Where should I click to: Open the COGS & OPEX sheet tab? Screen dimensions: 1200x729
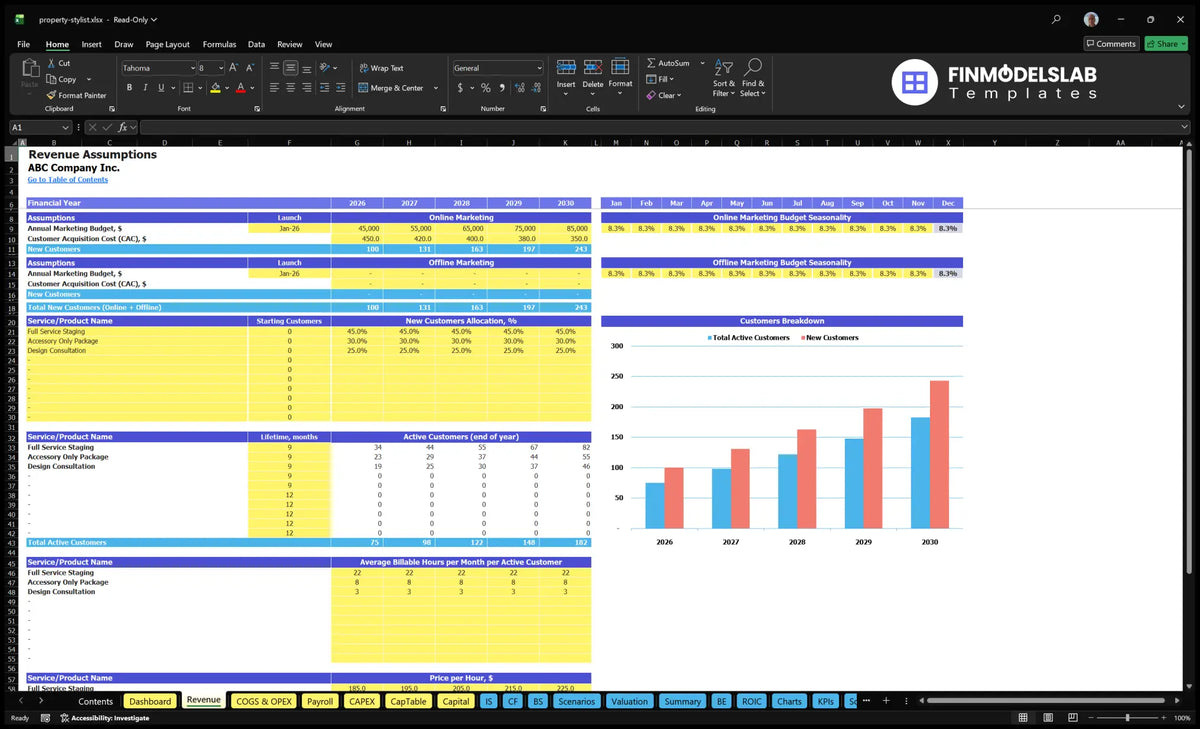click(x=263, y=701)
